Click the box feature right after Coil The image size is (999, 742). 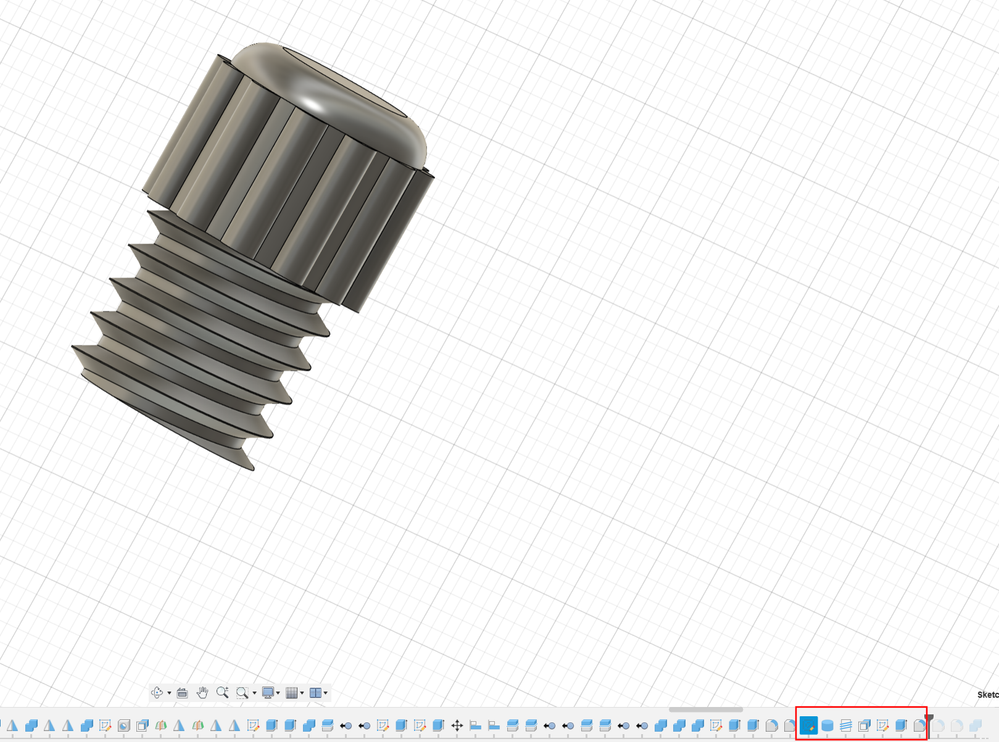click(864, 725)
